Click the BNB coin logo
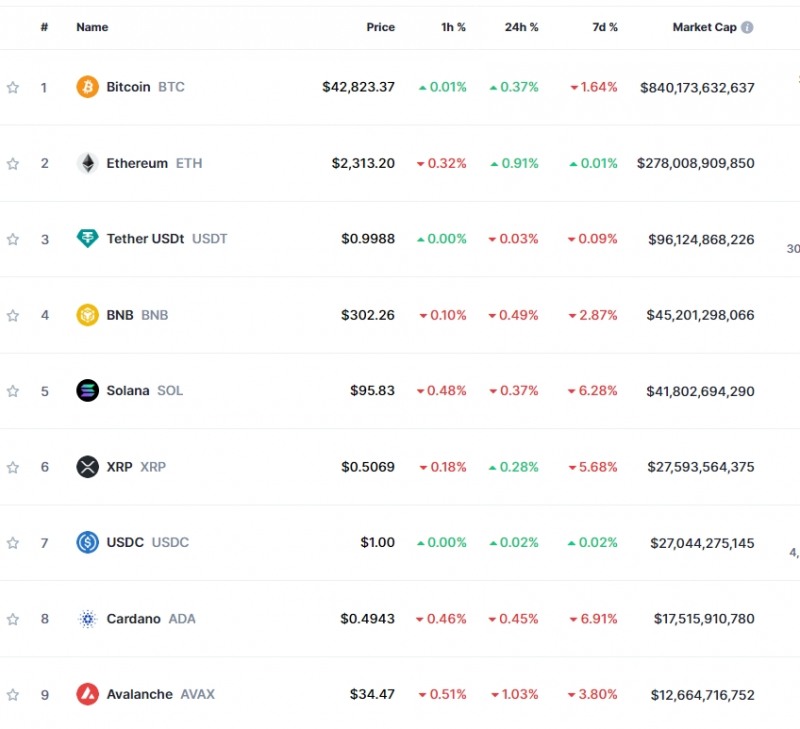 tap(88, 315)
